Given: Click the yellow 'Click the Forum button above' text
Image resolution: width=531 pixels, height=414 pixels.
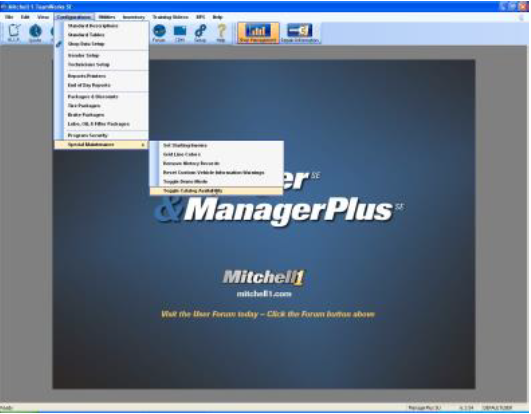Looking at the screenshot, I should tap(321, 314).
